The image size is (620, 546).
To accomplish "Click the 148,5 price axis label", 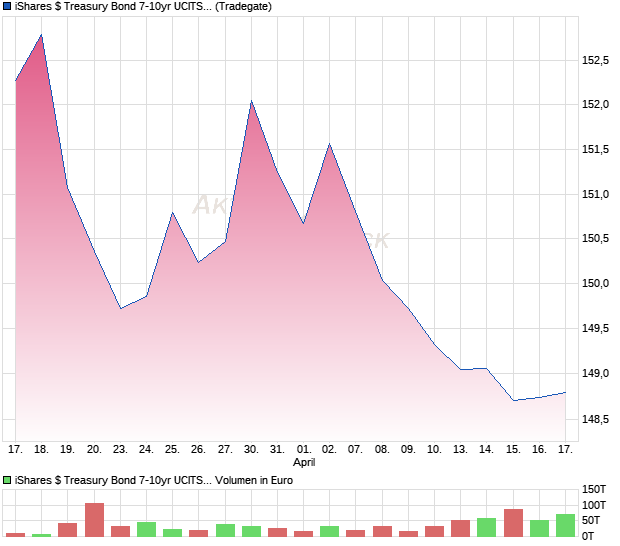I will pos(595,419).
